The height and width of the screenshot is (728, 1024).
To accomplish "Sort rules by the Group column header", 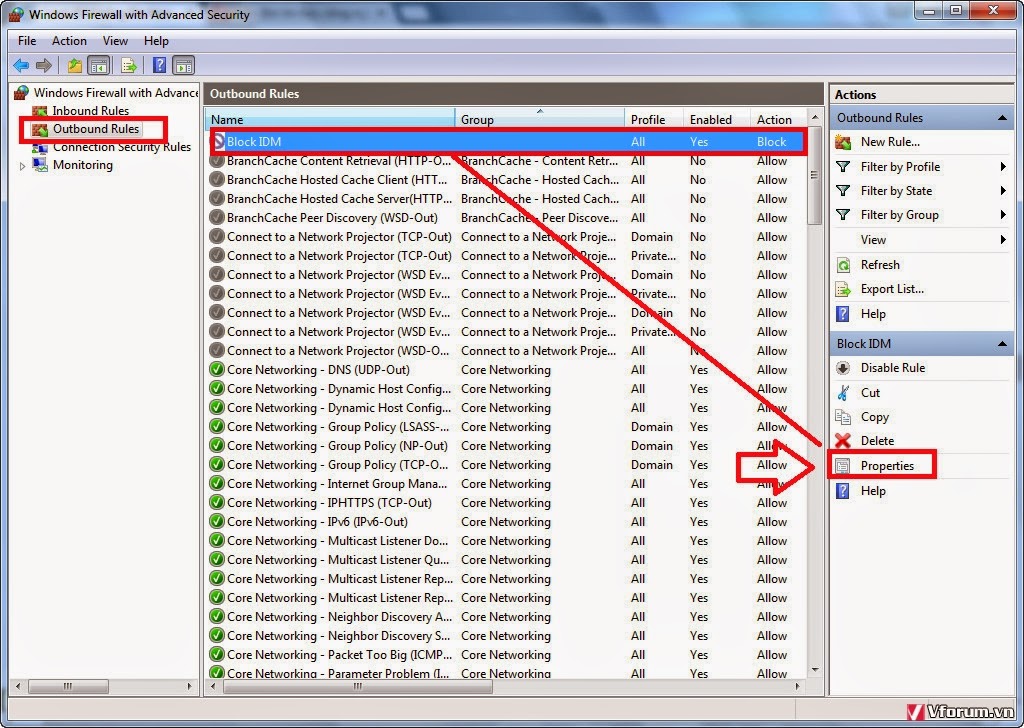I will click(x=540, y=119).
